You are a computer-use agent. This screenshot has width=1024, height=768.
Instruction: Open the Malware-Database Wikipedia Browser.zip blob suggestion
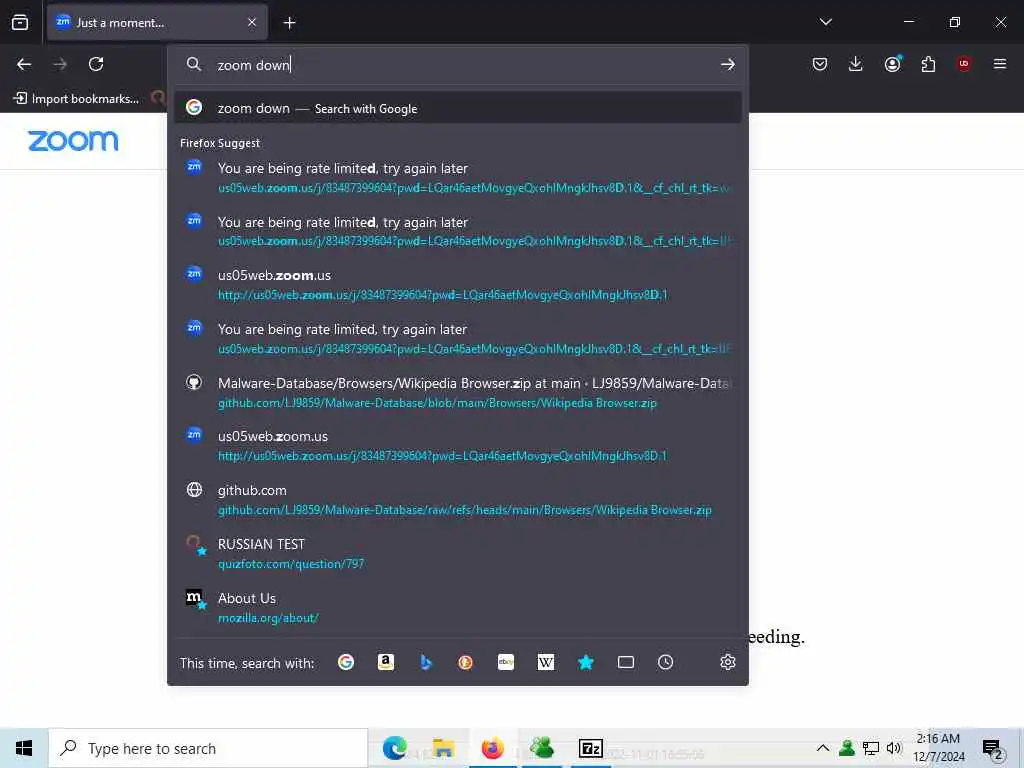pyautogui.click(x=458, y=392)
